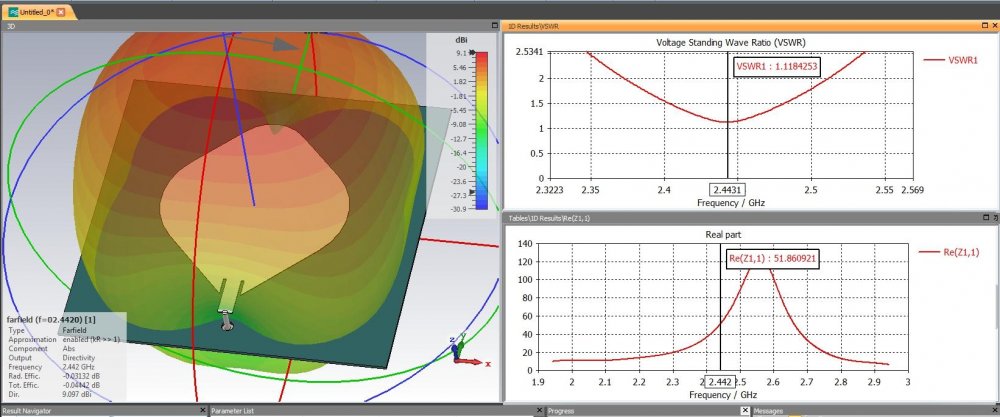Maximize the Re(Z1,1) plot panel
The width and height of the screenshot is (1000, 417).
(x=986, y=218)
